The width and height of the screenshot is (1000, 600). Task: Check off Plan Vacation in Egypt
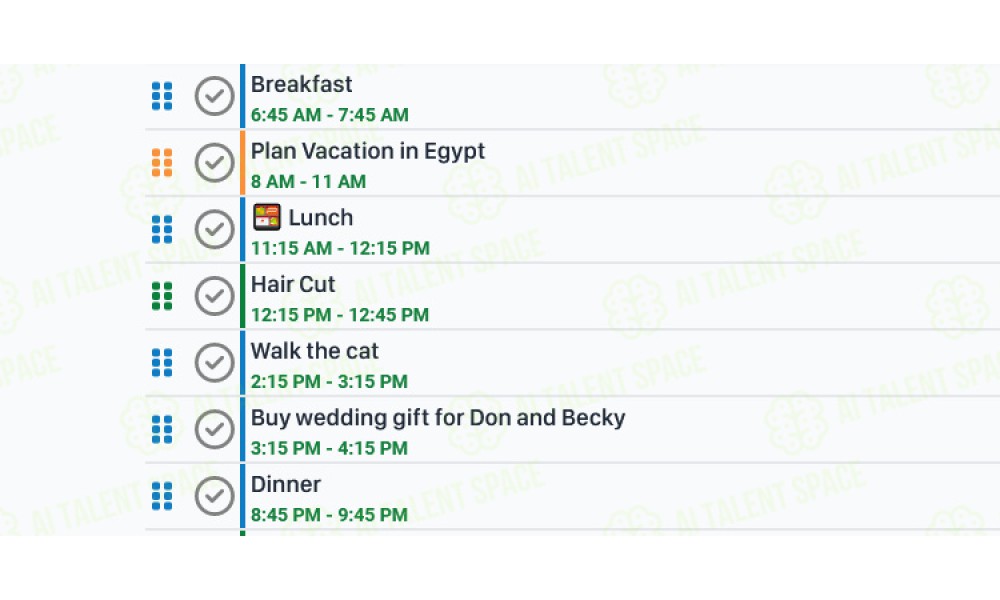pos(214,163)
